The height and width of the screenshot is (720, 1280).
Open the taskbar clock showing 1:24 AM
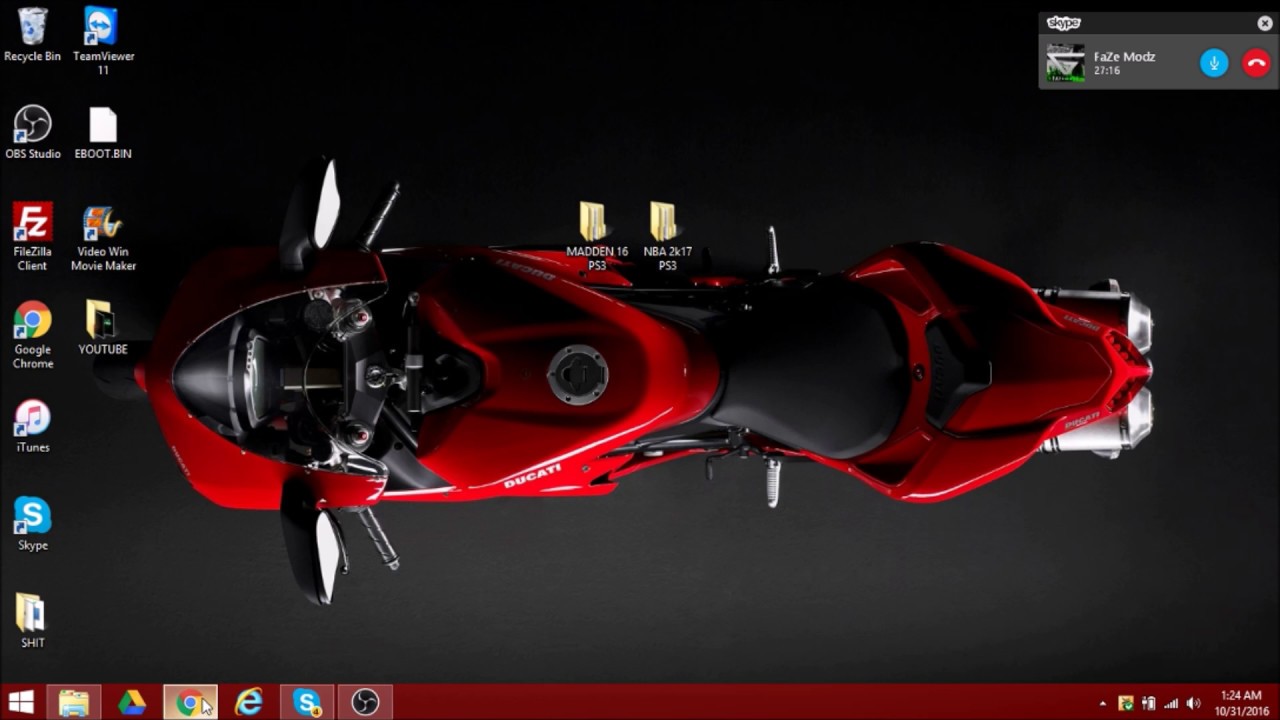tap(1241, 703)
